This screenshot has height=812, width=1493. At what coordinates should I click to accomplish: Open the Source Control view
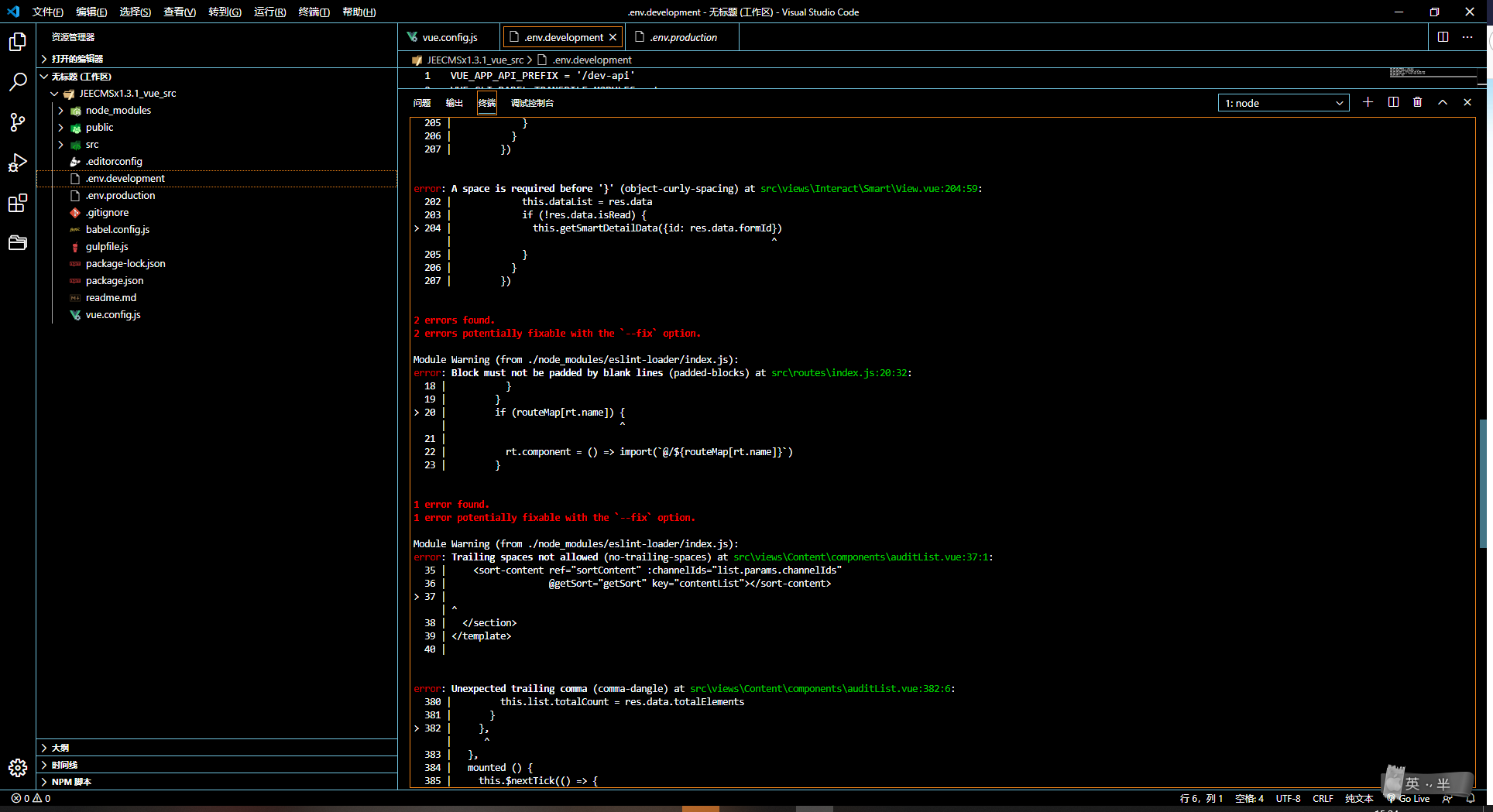tap(18, 122)
